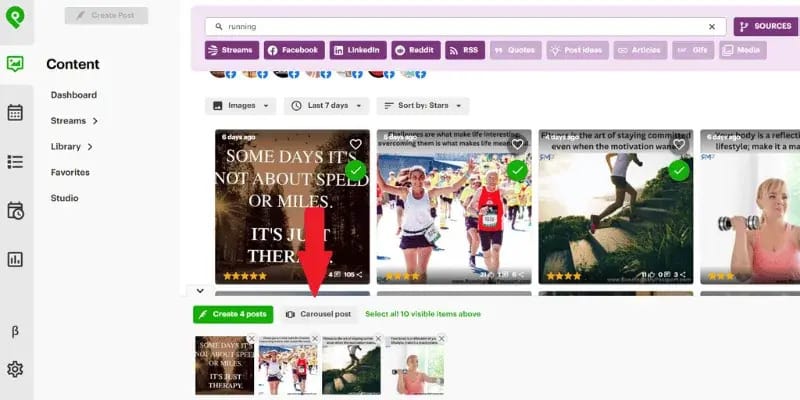Click the green app logo icon

point(15,17)
